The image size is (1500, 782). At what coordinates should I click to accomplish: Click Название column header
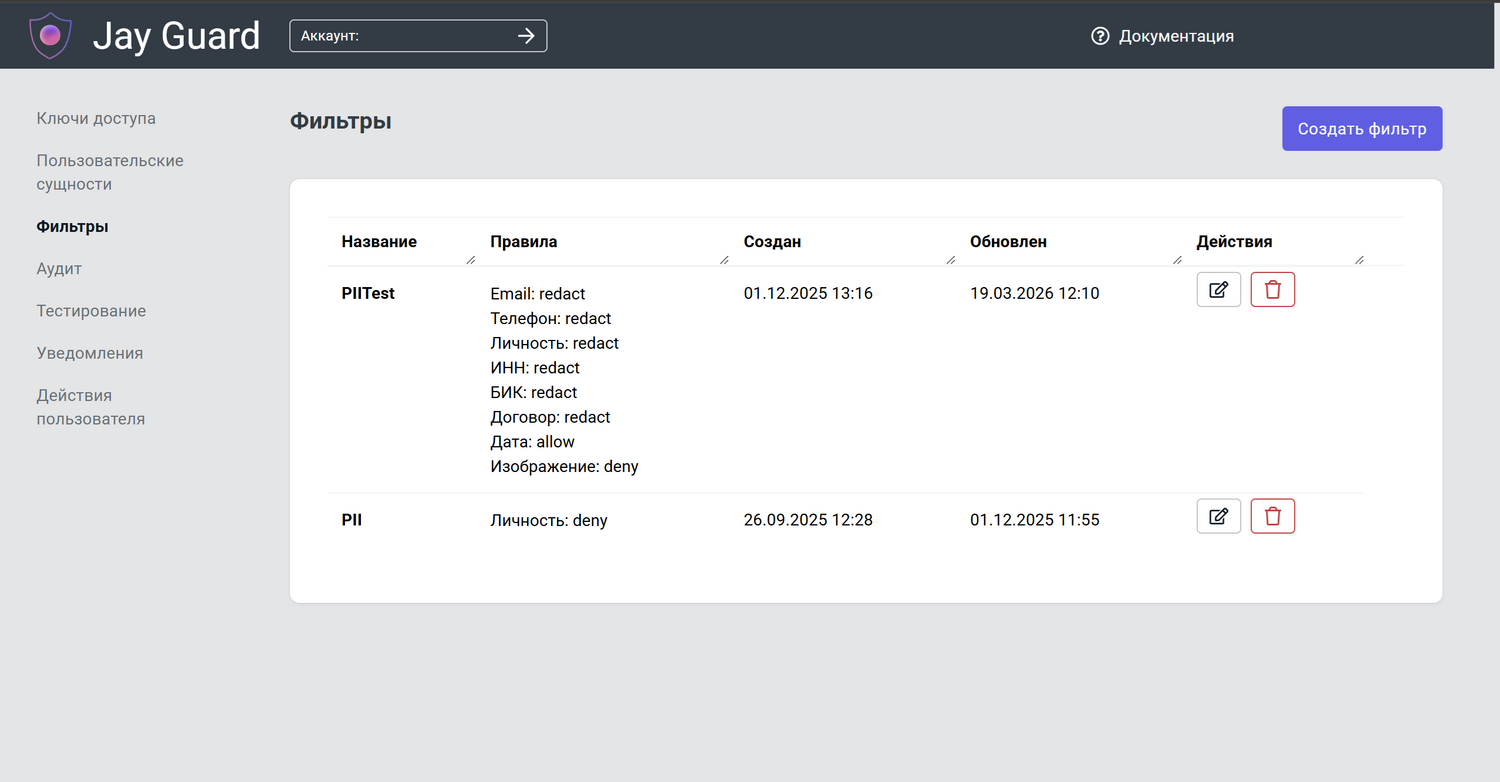pyautogui.click(x=379, y=241)
